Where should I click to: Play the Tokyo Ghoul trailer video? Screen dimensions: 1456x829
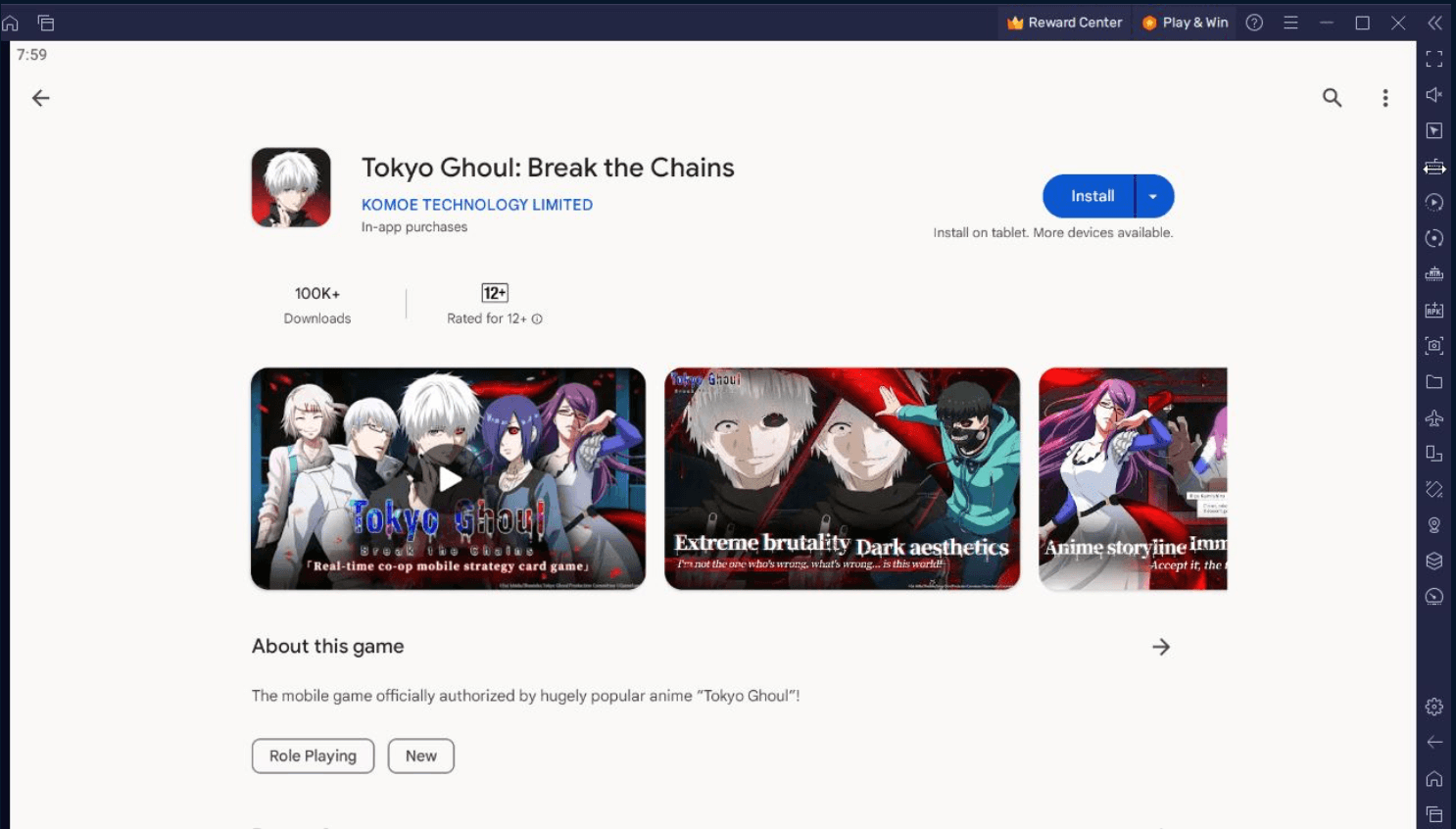[449, 479]
